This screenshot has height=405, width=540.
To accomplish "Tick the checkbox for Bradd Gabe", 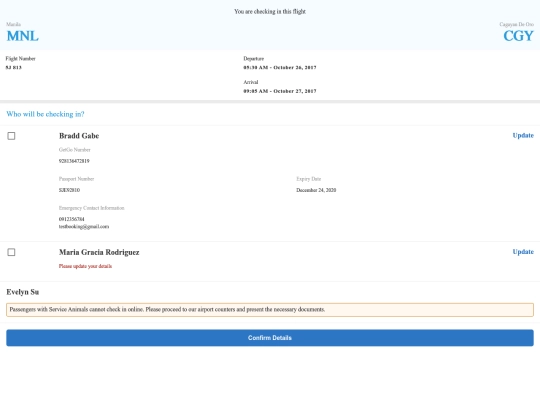I will point(11,136).
